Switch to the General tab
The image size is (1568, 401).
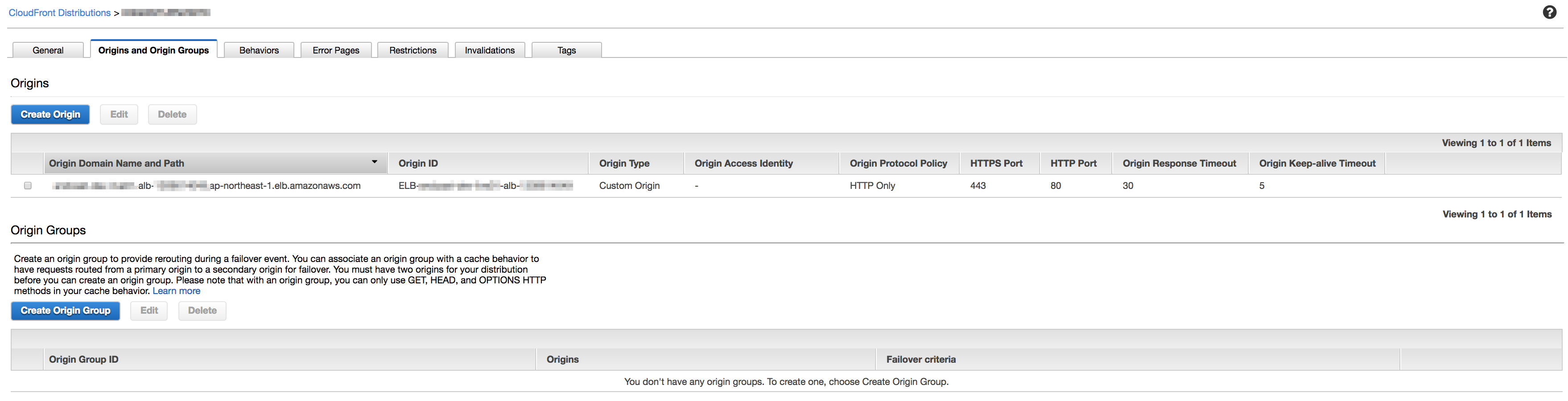pos(47,50)
